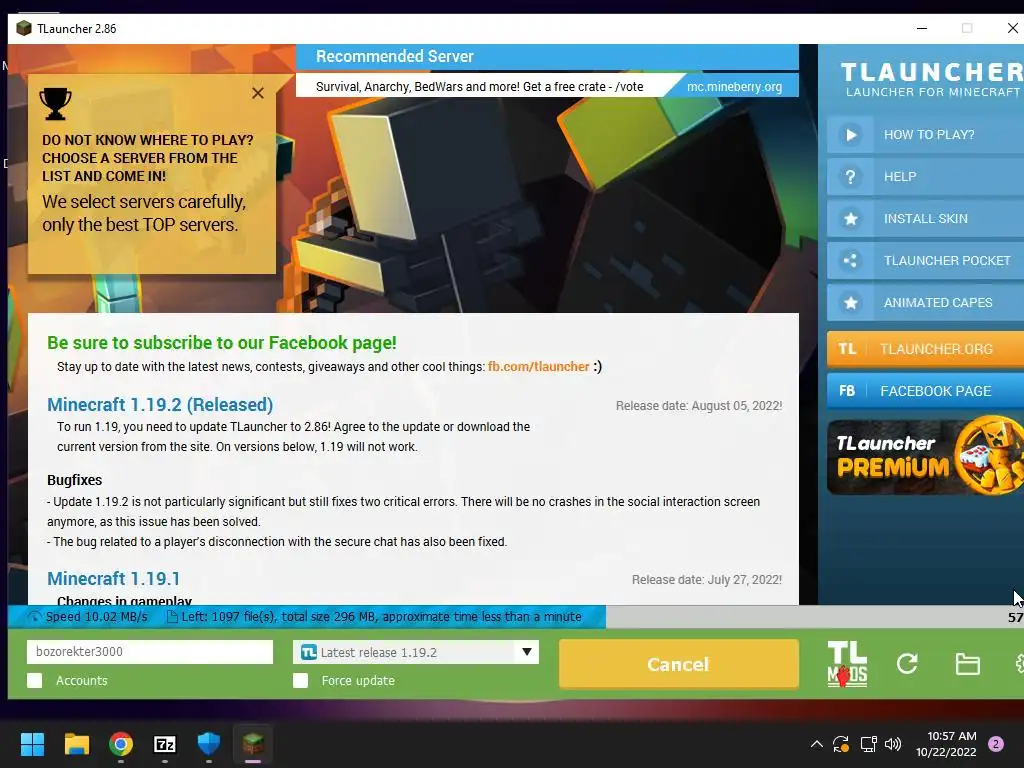Click the dropdown arrow of version selector

click(526, 652)
